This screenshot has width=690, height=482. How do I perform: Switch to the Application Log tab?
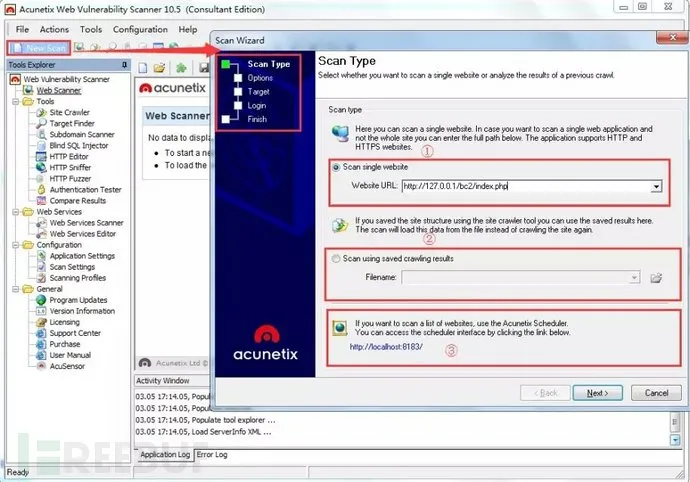pyautogui.click(x=165, y=455)
